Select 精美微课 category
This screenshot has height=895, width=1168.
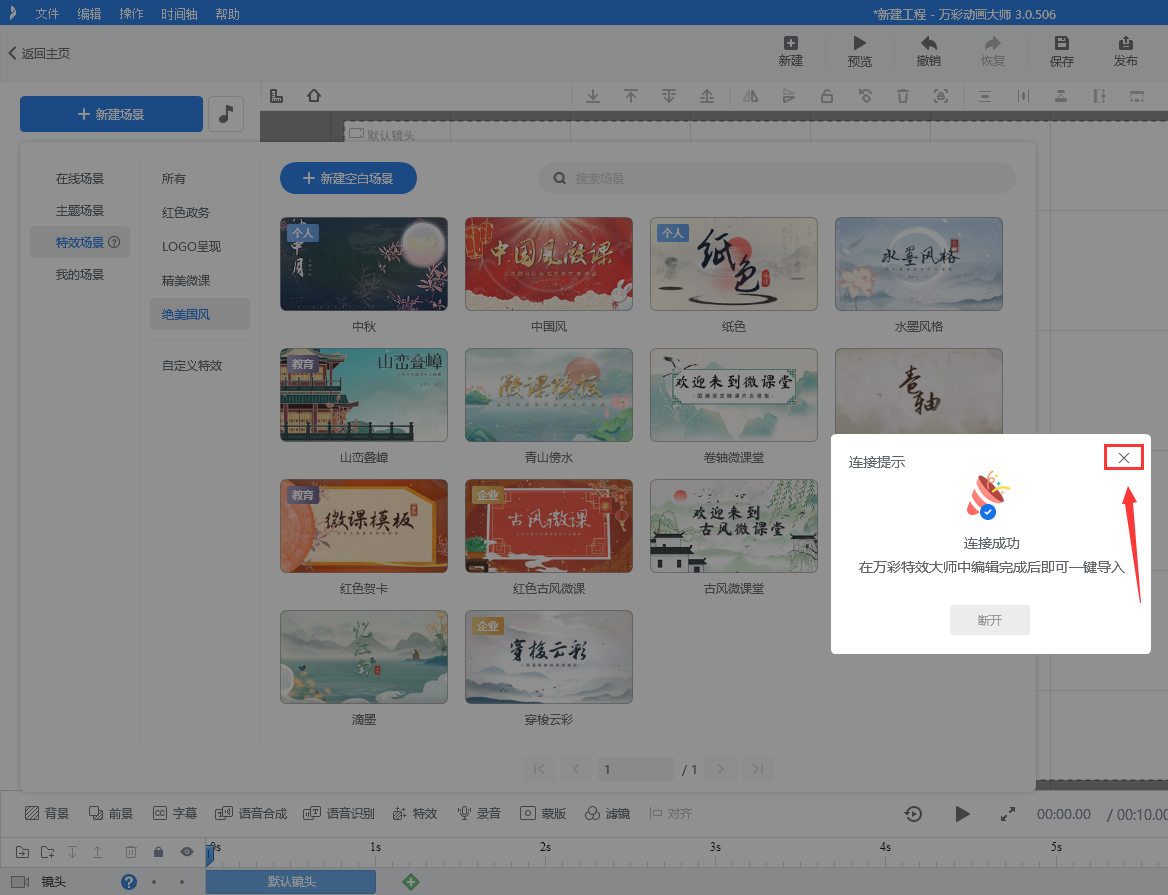point(185,280)
